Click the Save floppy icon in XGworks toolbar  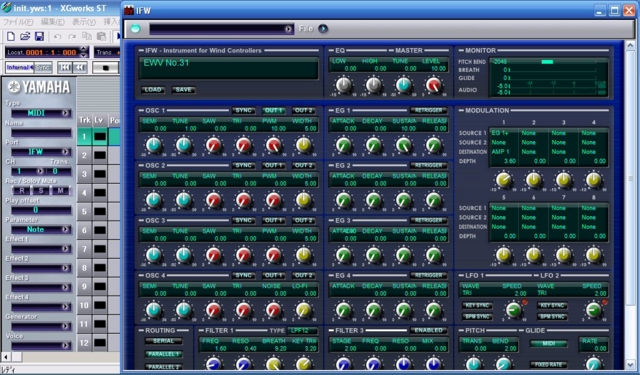tap(39, 37)
